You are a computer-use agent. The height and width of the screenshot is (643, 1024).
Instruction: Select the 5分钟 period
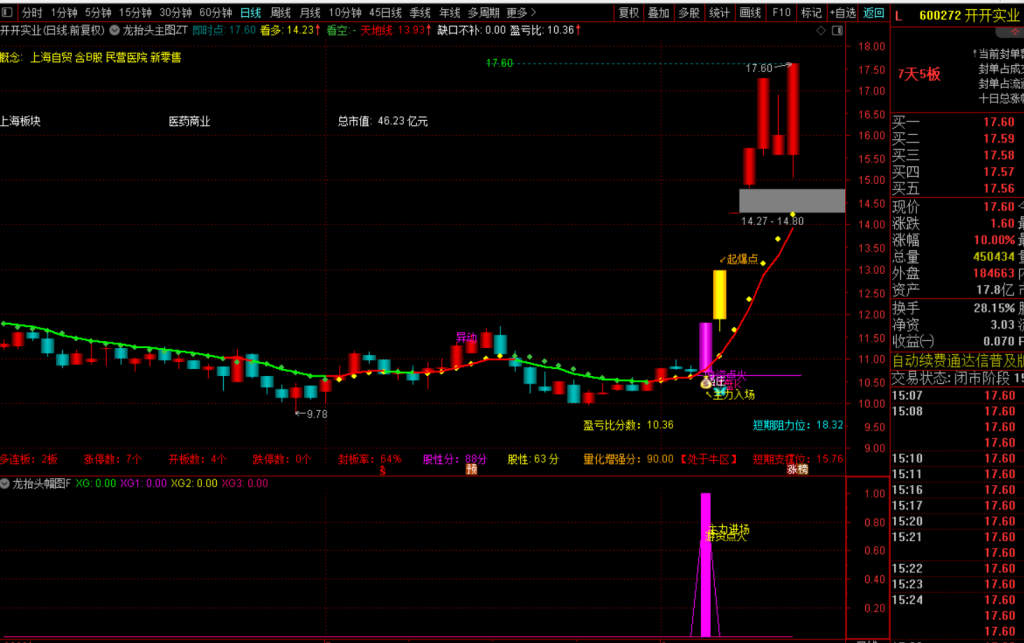pyautogui.click(x=97, y=12)
